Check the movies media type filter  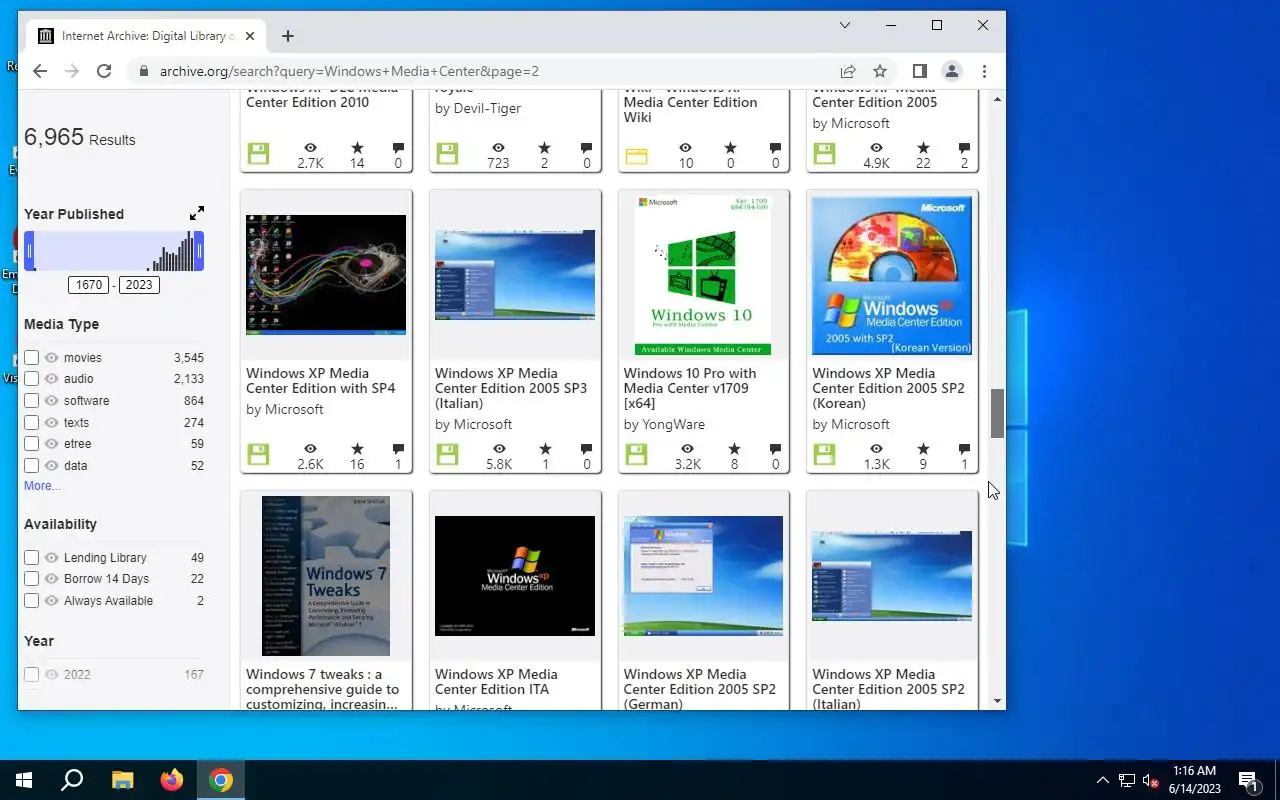tap(32, 357)
